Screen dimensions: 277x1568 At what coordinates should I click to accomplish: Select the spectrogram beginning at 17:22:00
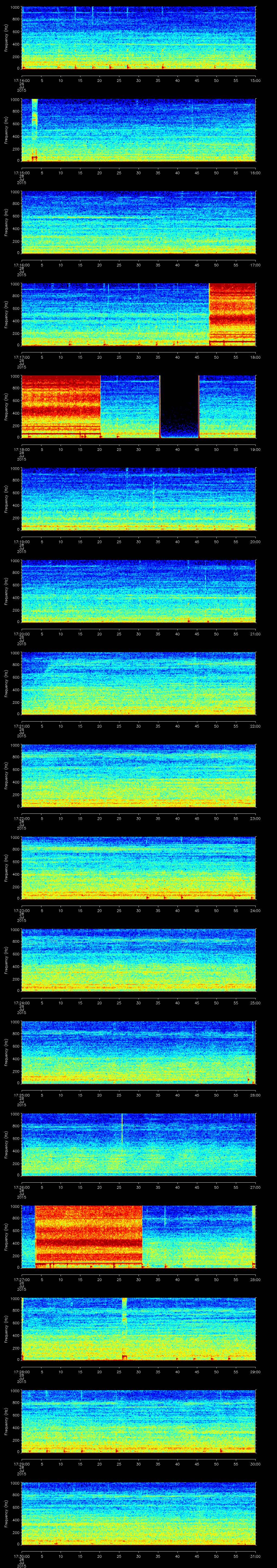coord(138,775)
